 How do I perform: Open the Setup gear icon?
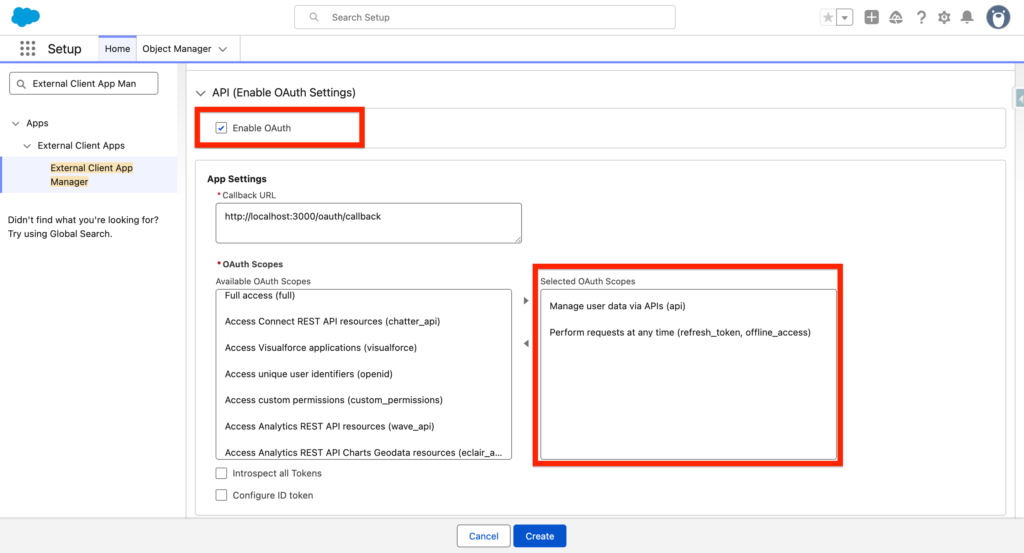click(944, 18)
